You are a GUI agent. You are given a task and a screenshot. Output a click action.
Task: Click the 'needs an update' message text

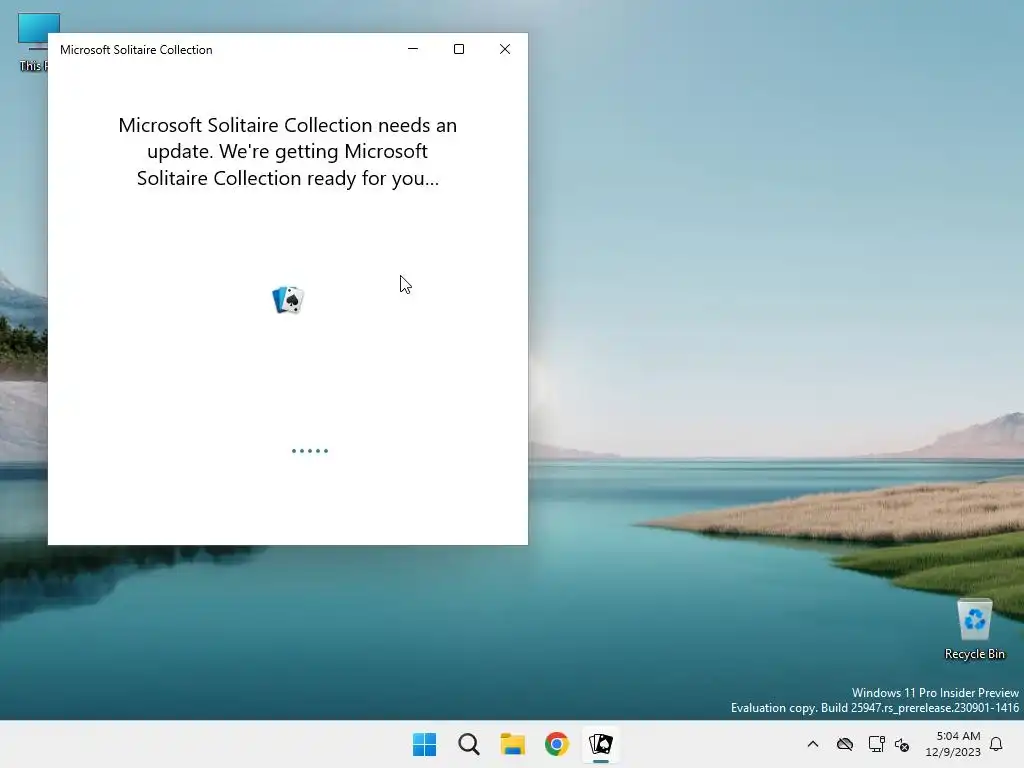pyautogui.click(x=287, y=152)
